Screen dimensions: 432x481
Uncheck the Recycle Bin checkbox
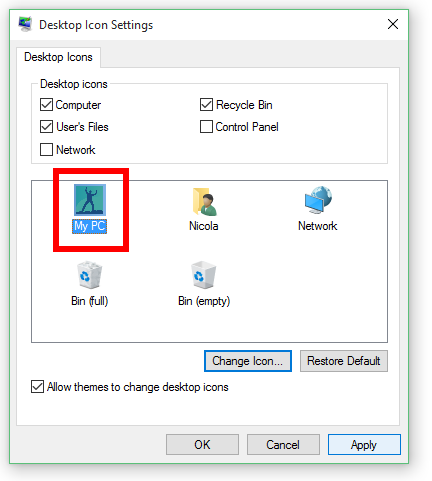coord(206,105)
